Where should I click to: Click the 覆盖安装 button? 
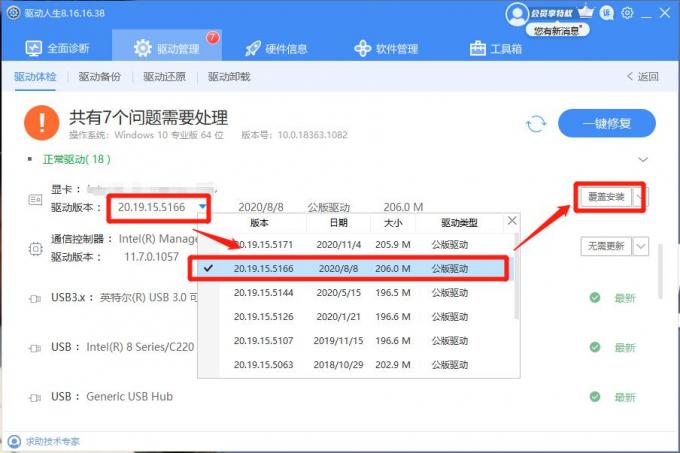[606, 197]
